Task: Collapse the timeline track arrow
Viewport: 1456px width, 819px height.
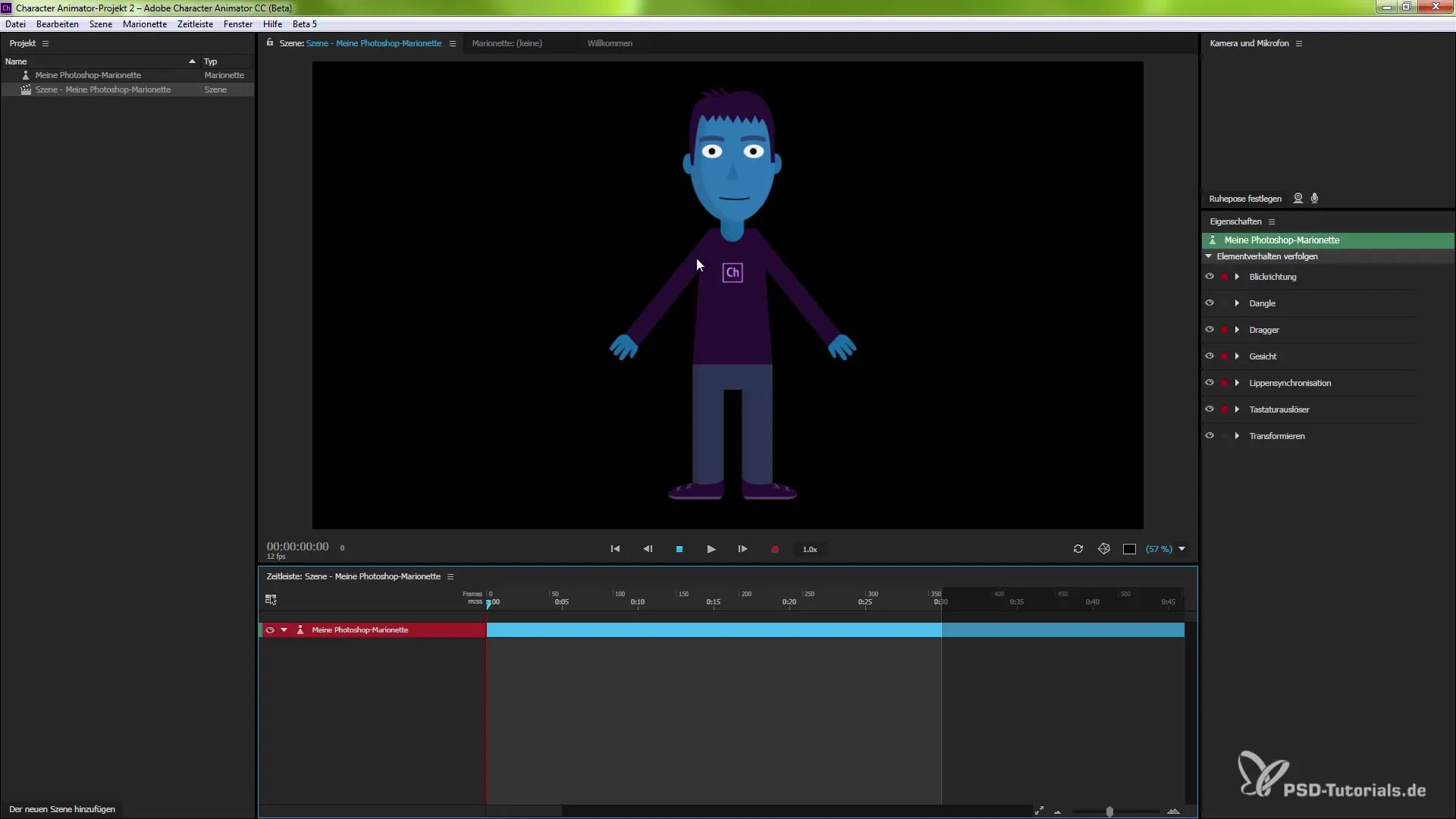Action: [284, 630]
